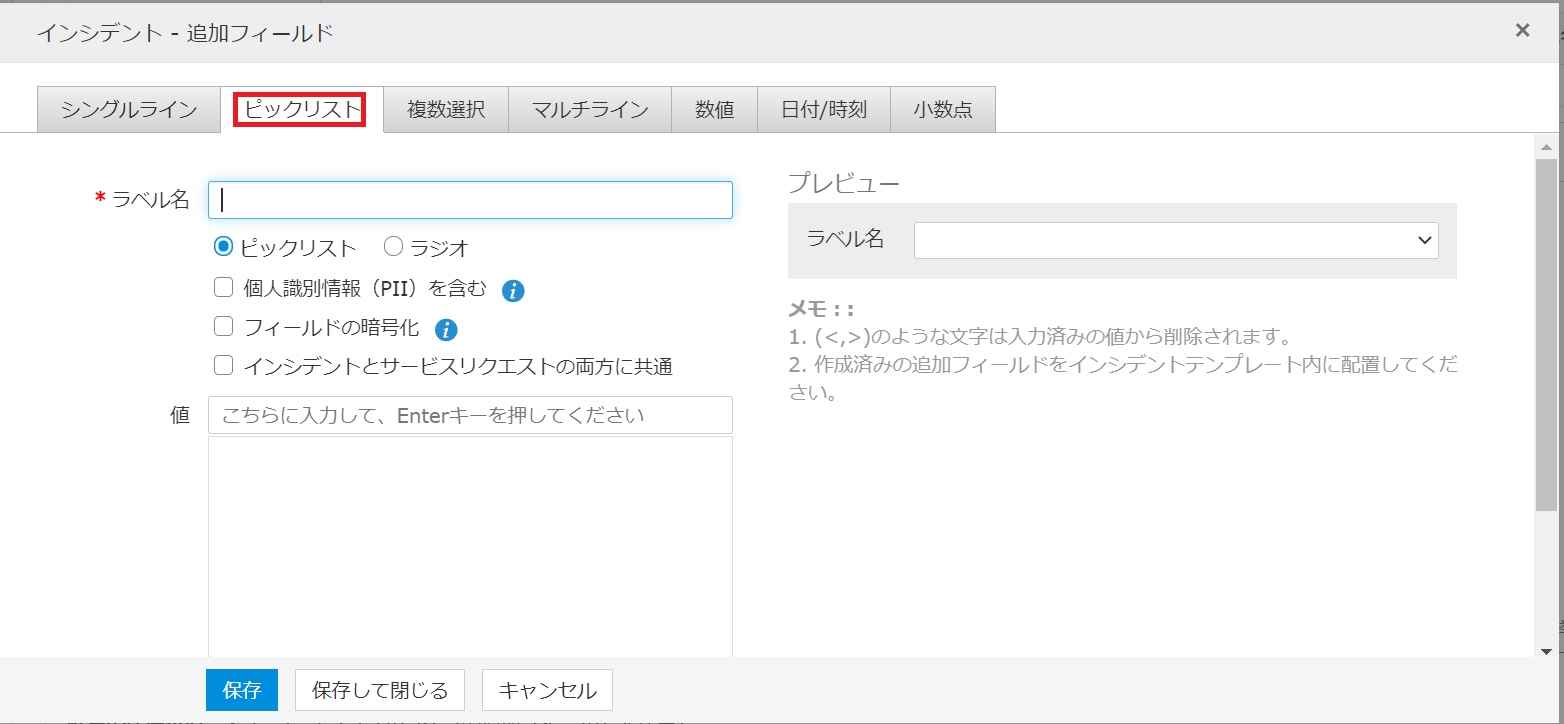Open the 複数選択 tab
Screen dimensions: 1564x724
tap(446, 110)
